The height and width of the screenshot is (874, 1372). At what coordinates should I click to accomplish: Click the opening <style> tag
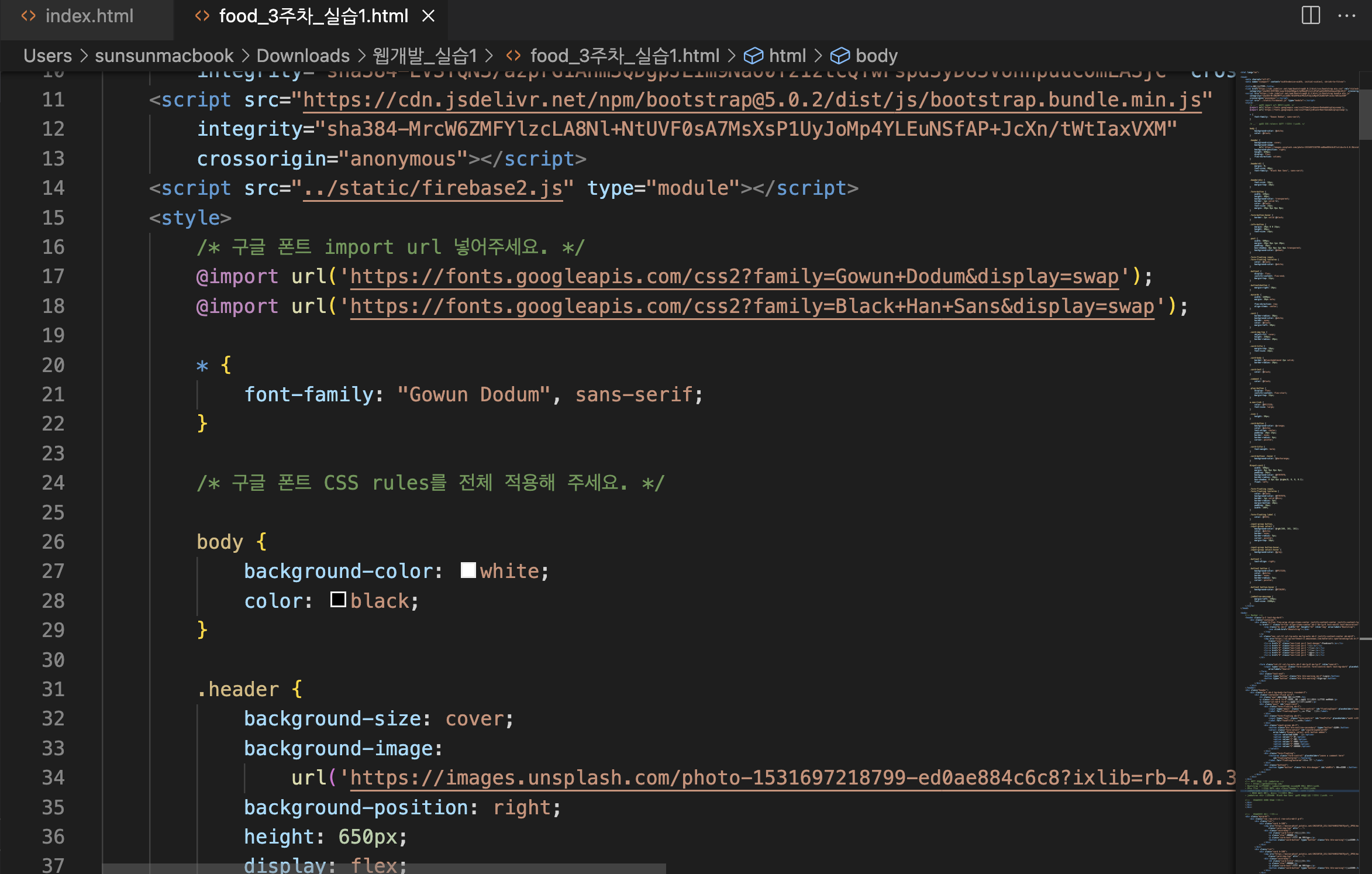point(191,218)
